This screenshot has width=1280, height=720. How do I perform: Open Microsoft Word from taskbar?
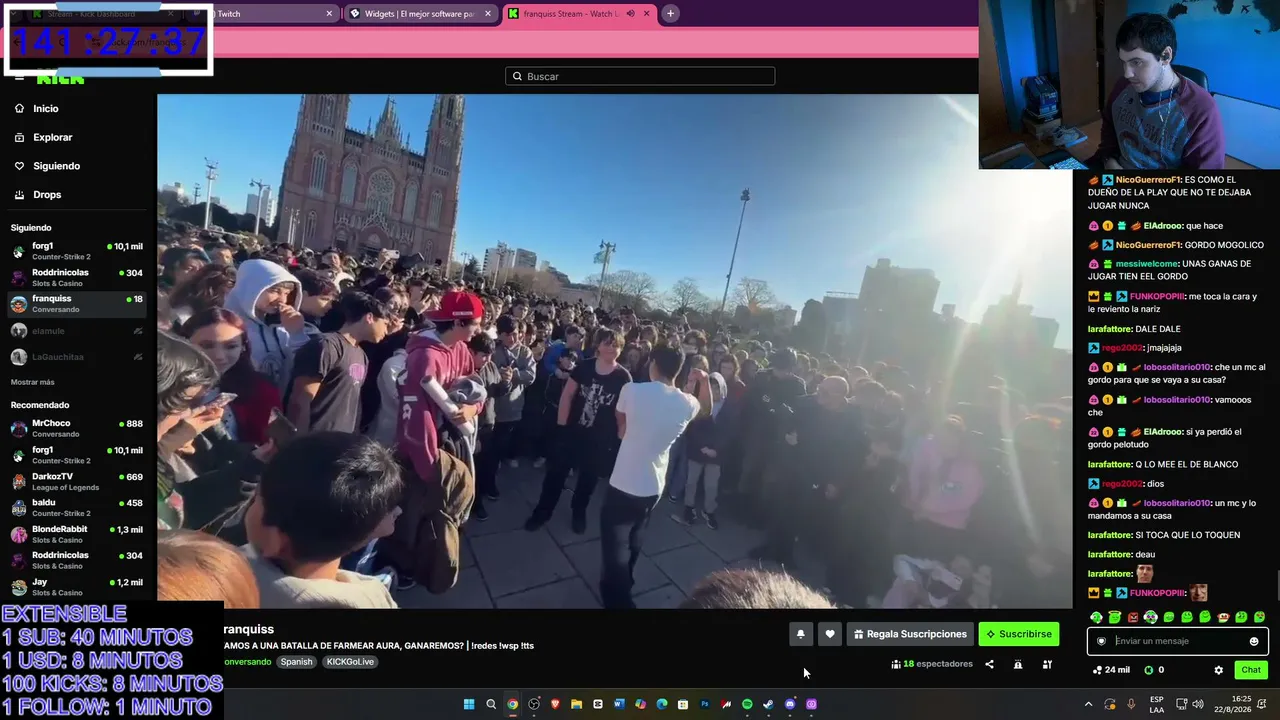(619, 704)
